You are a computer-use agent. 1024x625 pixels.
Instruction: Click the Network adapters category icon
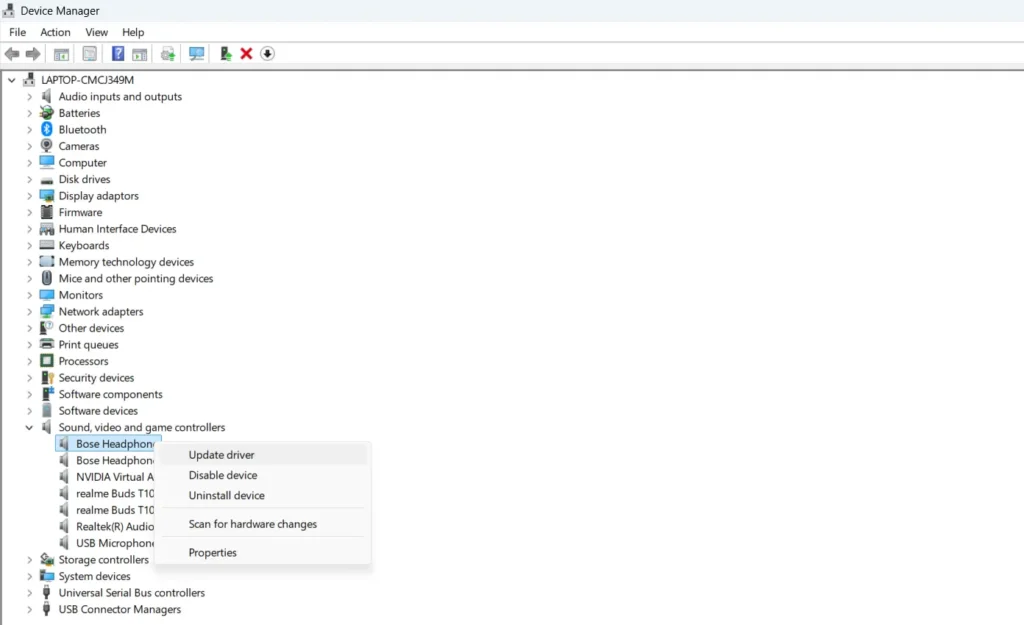click(46, 312)
